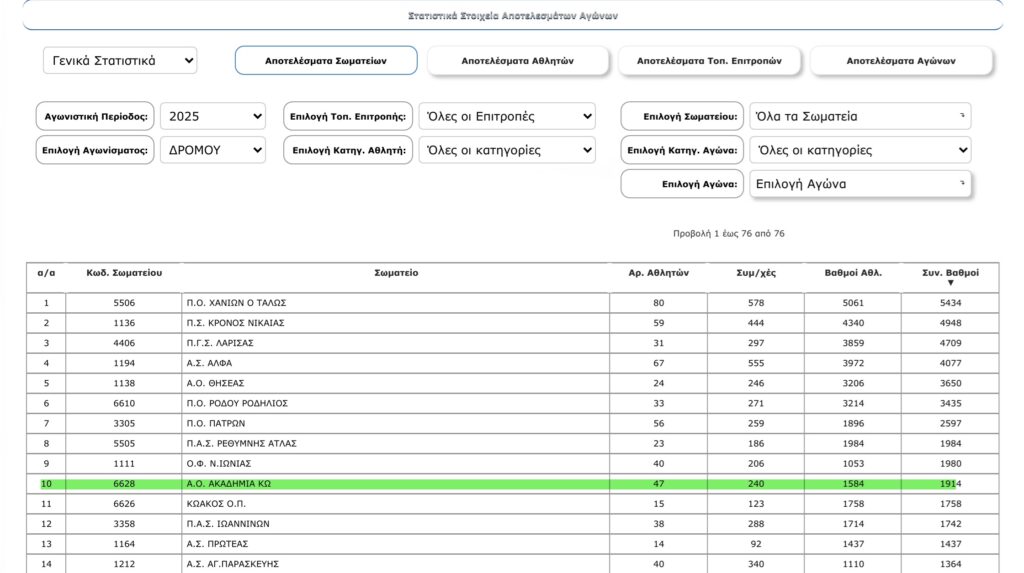Switch to the Αποτελέσματα Σωματείων tab
Screen dimensions: 1024x573
pos(326,61)
